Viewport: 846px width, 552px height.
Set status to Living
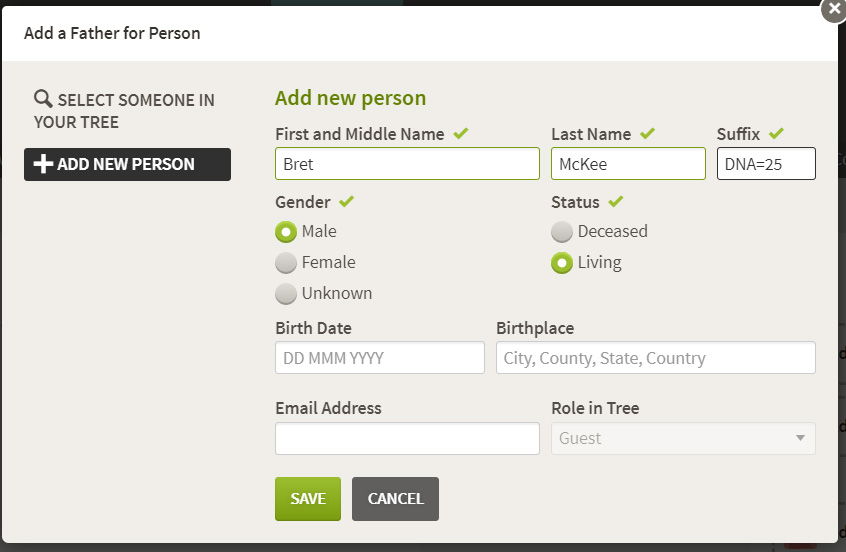[562, 263]
